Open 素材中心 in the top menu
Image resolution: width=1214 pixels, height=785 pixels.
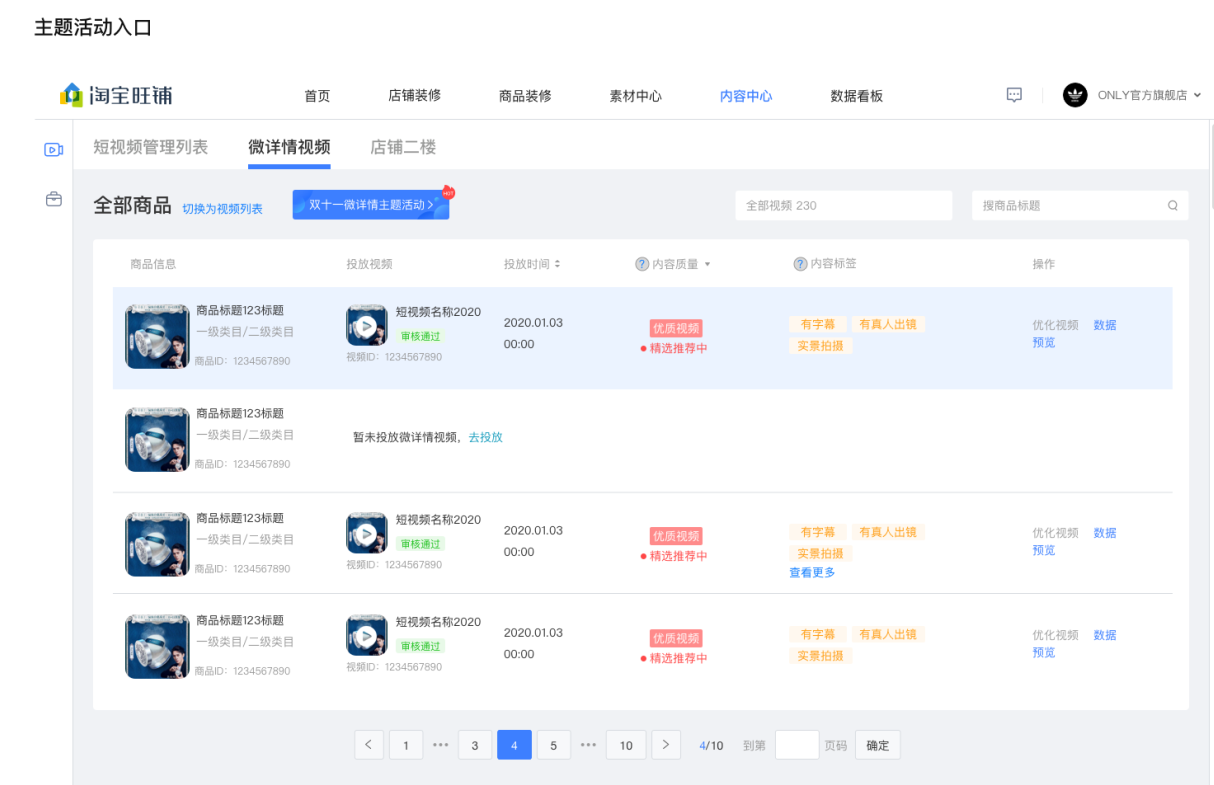click(x=635, y=96)
